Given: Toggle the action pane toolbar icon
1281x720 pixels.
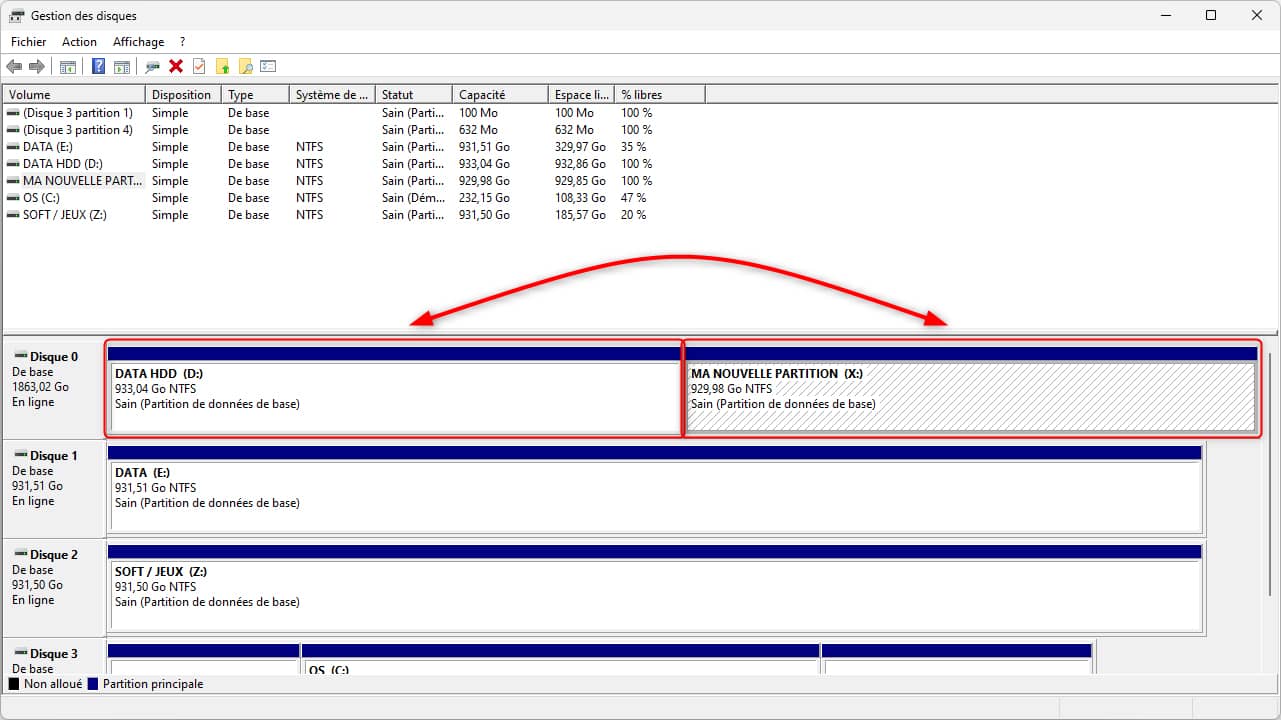Looking at the screenshot, I should [x=122, y=67].
